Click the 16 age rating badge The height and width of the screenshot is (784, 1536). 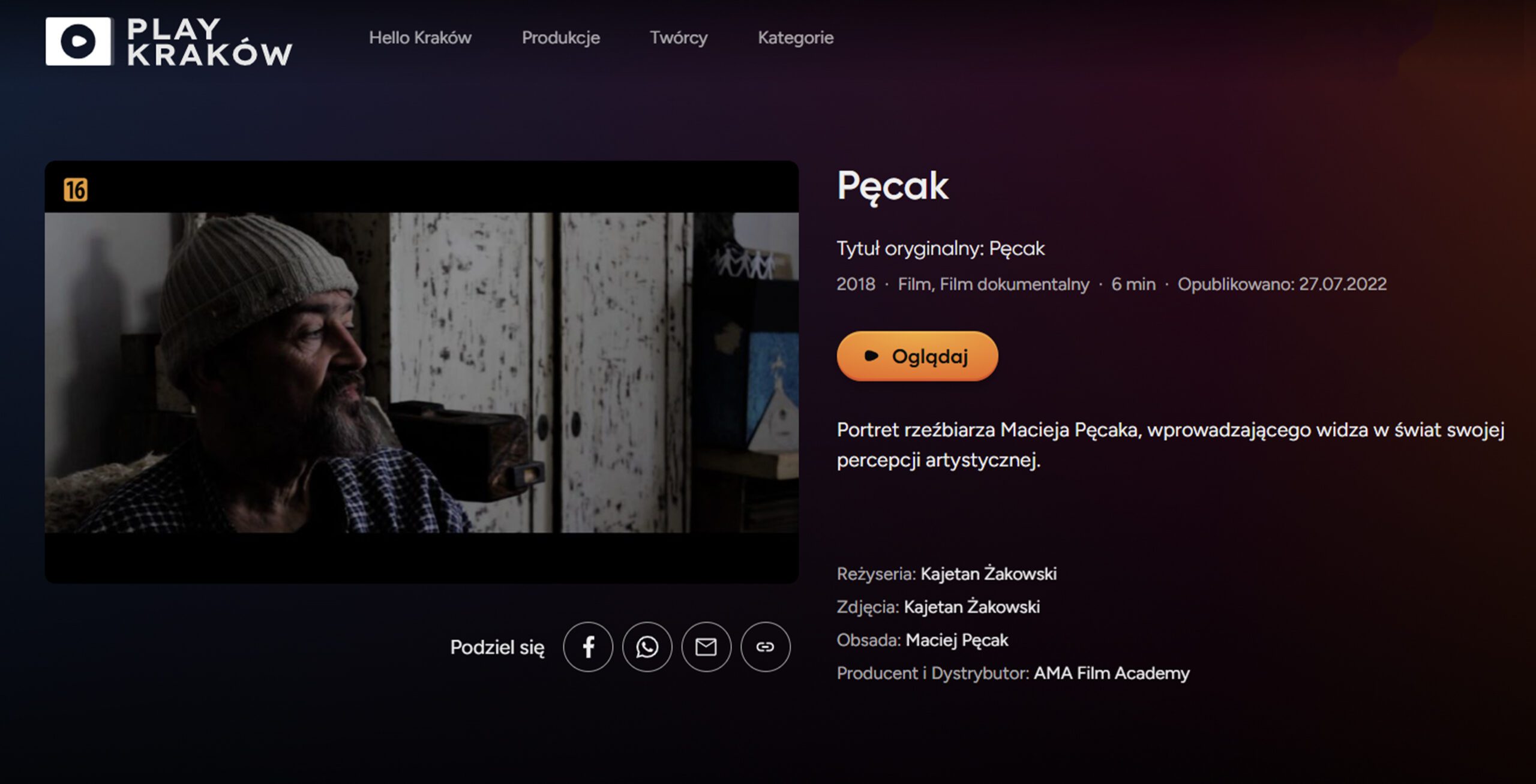tap(76, 190)
